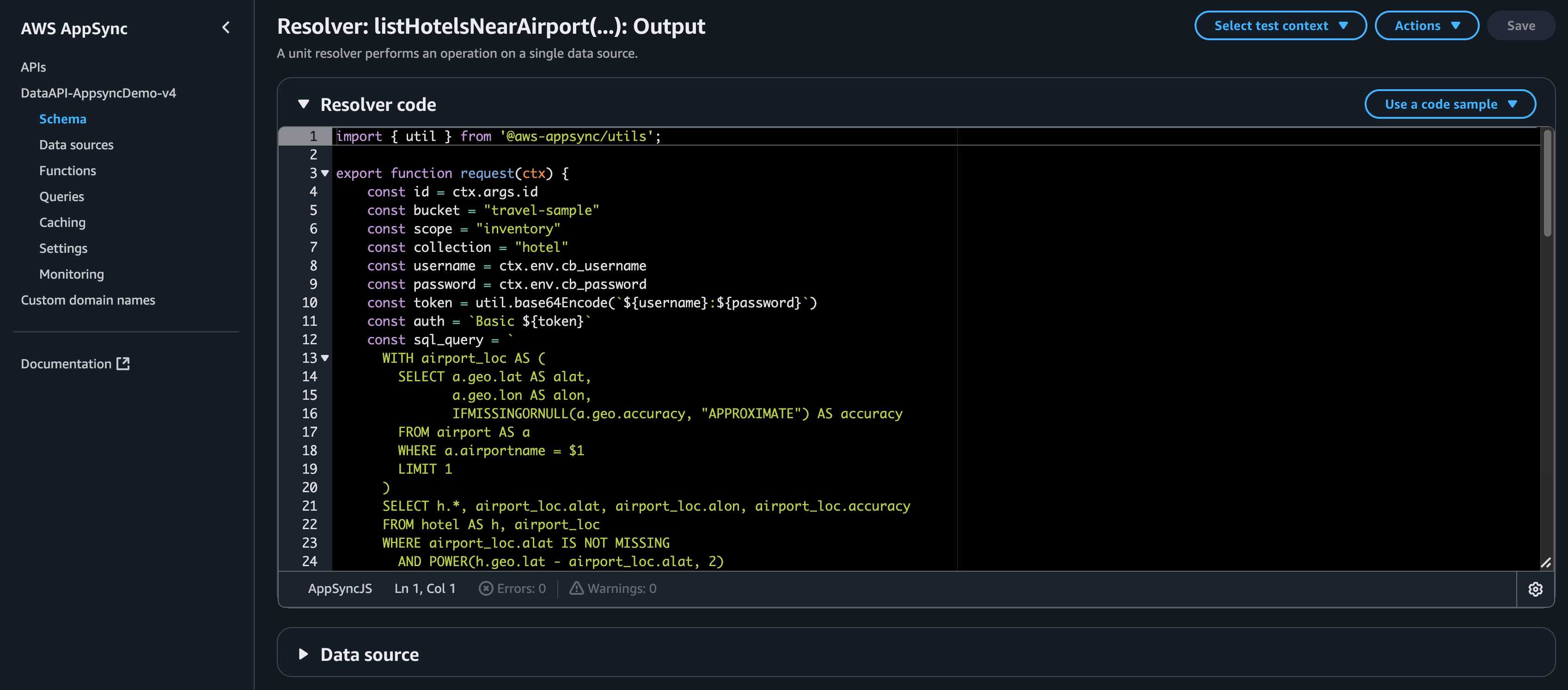1568x690 pixels.
Task: Open editor settings gear icon
Action: (x=1535, y=589)
